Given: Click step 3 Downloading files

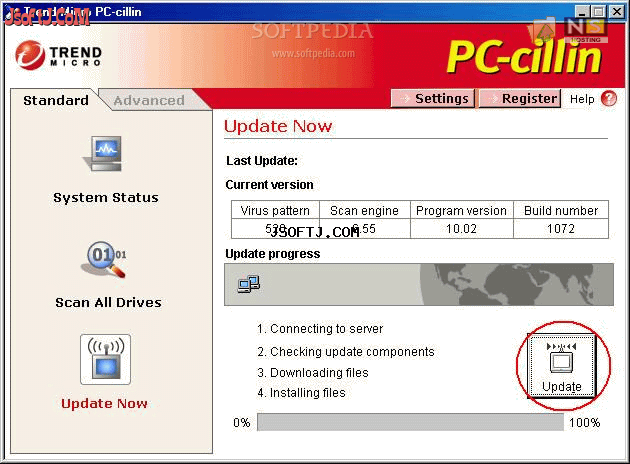Looking at the screenshot, I should pyautogui.click(x=313, y=372).
